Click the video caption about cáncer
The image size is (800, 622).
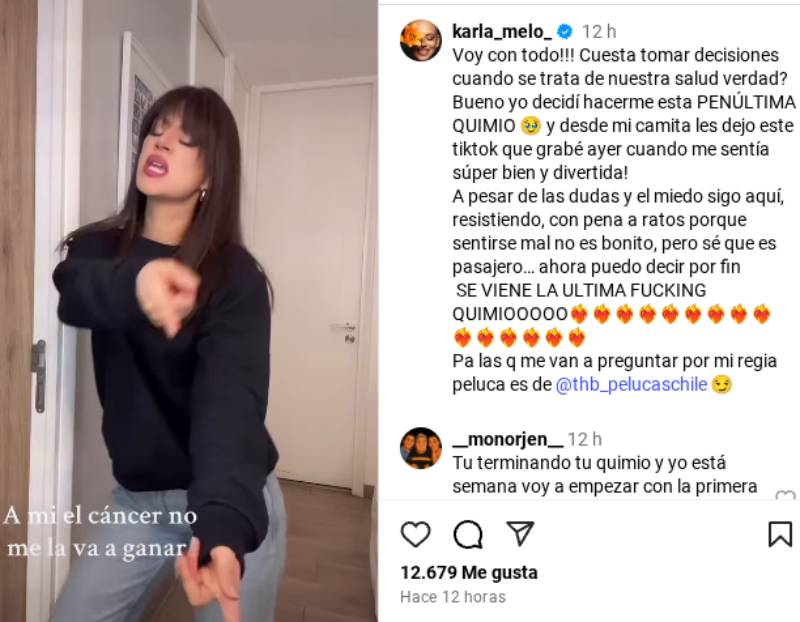click(99, 532)
